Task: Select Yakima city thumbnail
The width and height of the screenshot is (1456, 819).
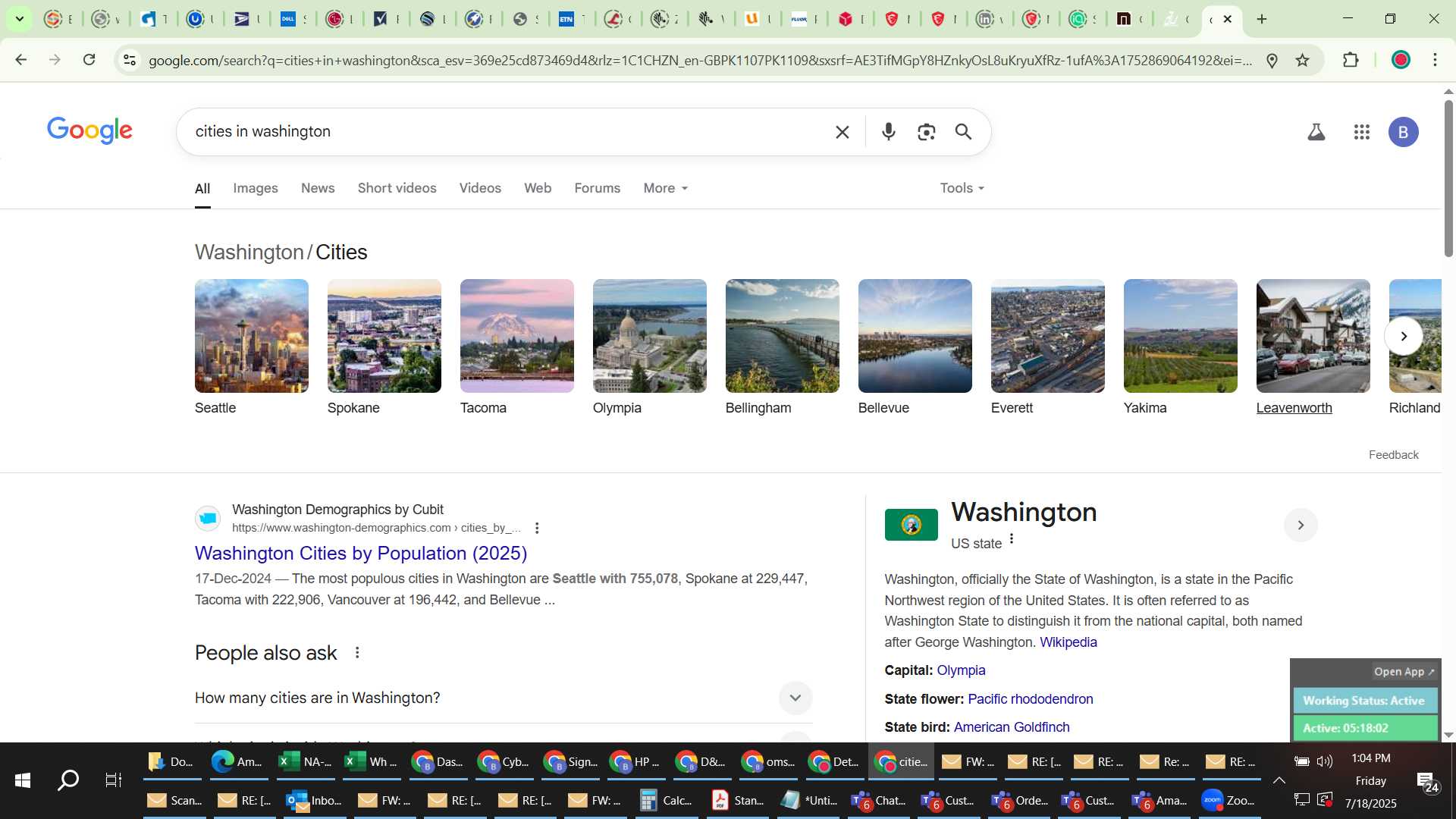Action: pos(1180,336)
